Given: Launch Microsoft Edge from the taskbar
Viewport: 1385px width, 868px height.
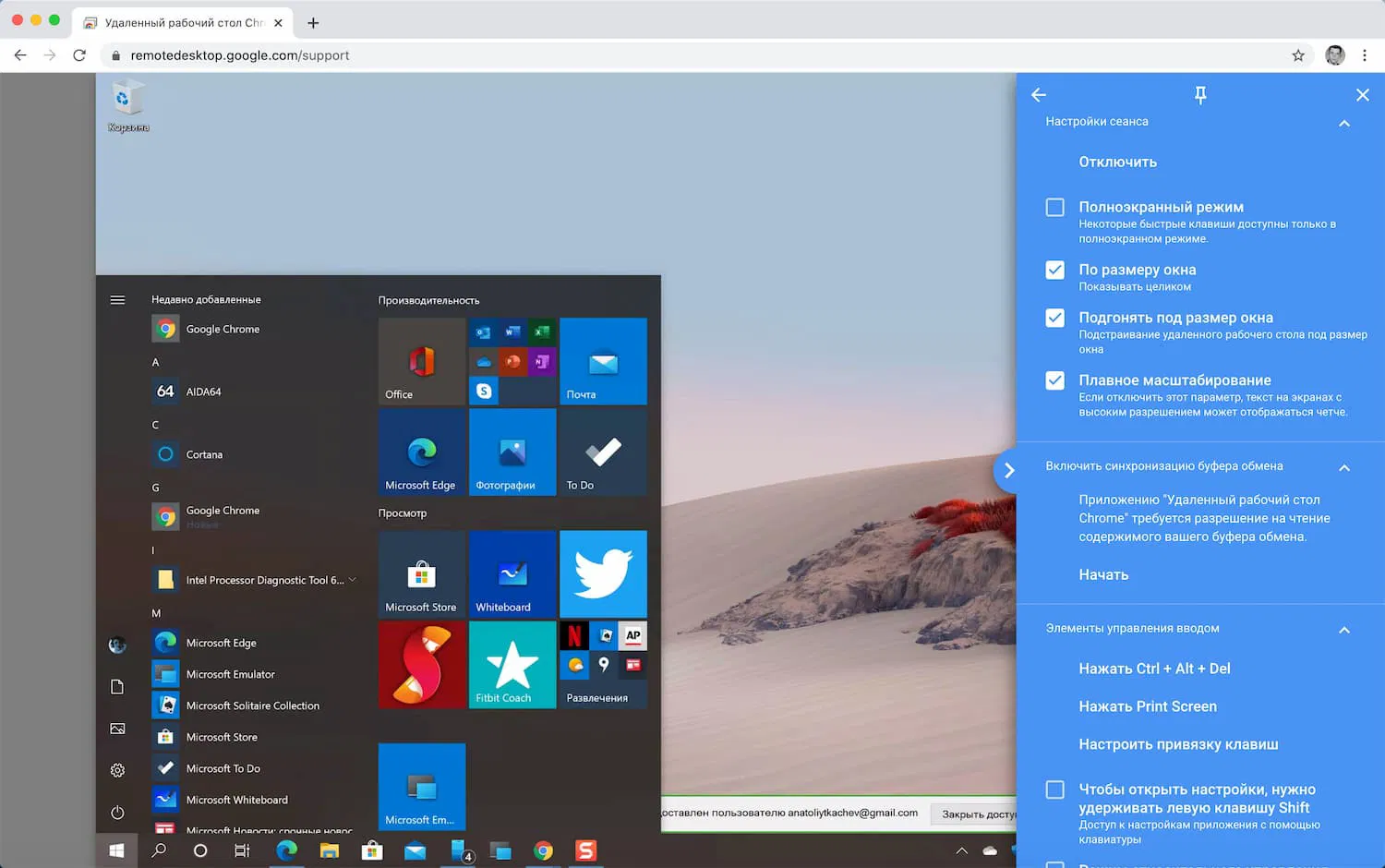Looking at the screenshot, I should (x=286, y=850).
